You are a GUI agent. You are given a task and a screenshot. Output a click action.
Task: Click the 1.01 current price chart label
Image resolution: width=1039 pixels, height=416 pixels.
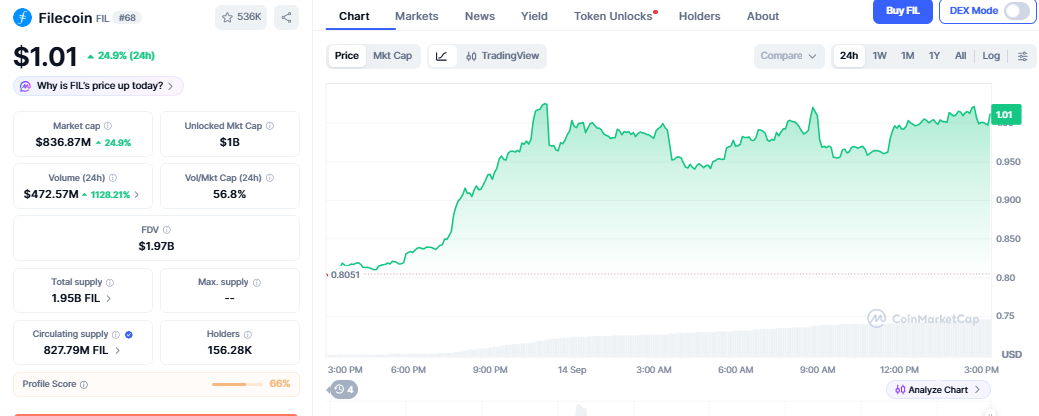point(1005,115)
